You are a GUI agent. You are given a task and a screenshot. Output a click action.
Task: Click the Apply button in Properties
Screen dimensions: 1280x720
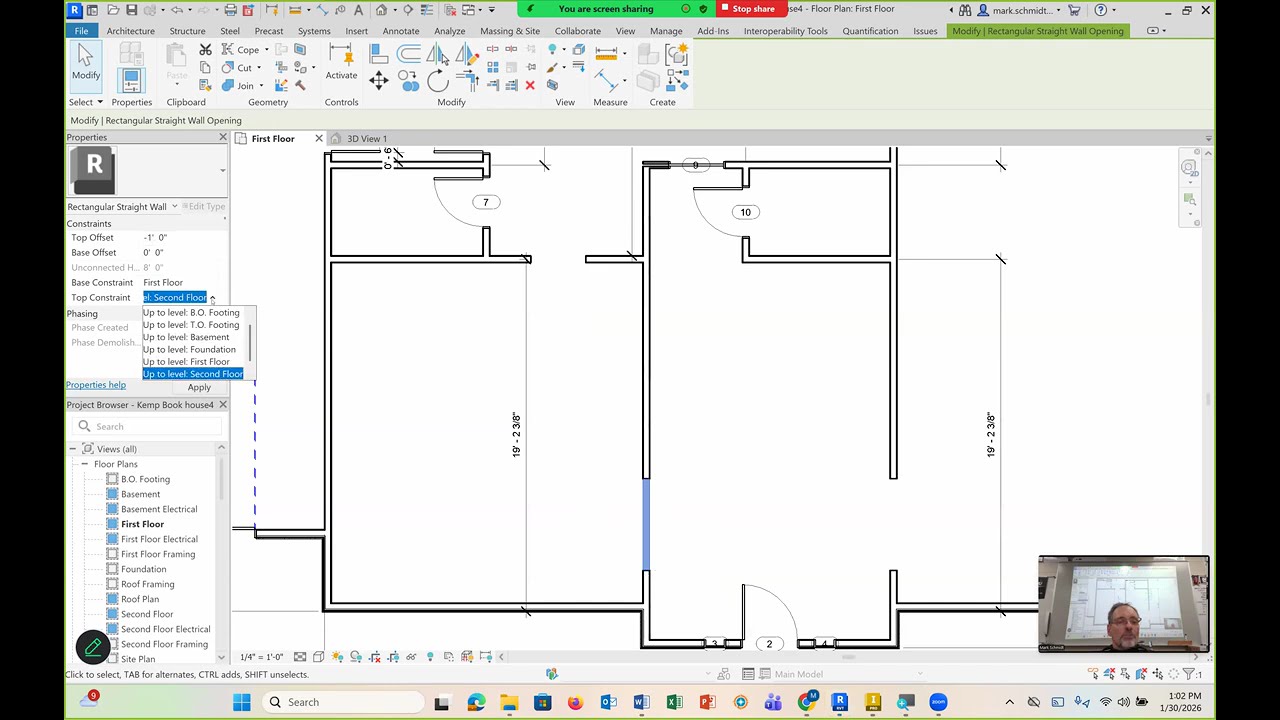199,388
